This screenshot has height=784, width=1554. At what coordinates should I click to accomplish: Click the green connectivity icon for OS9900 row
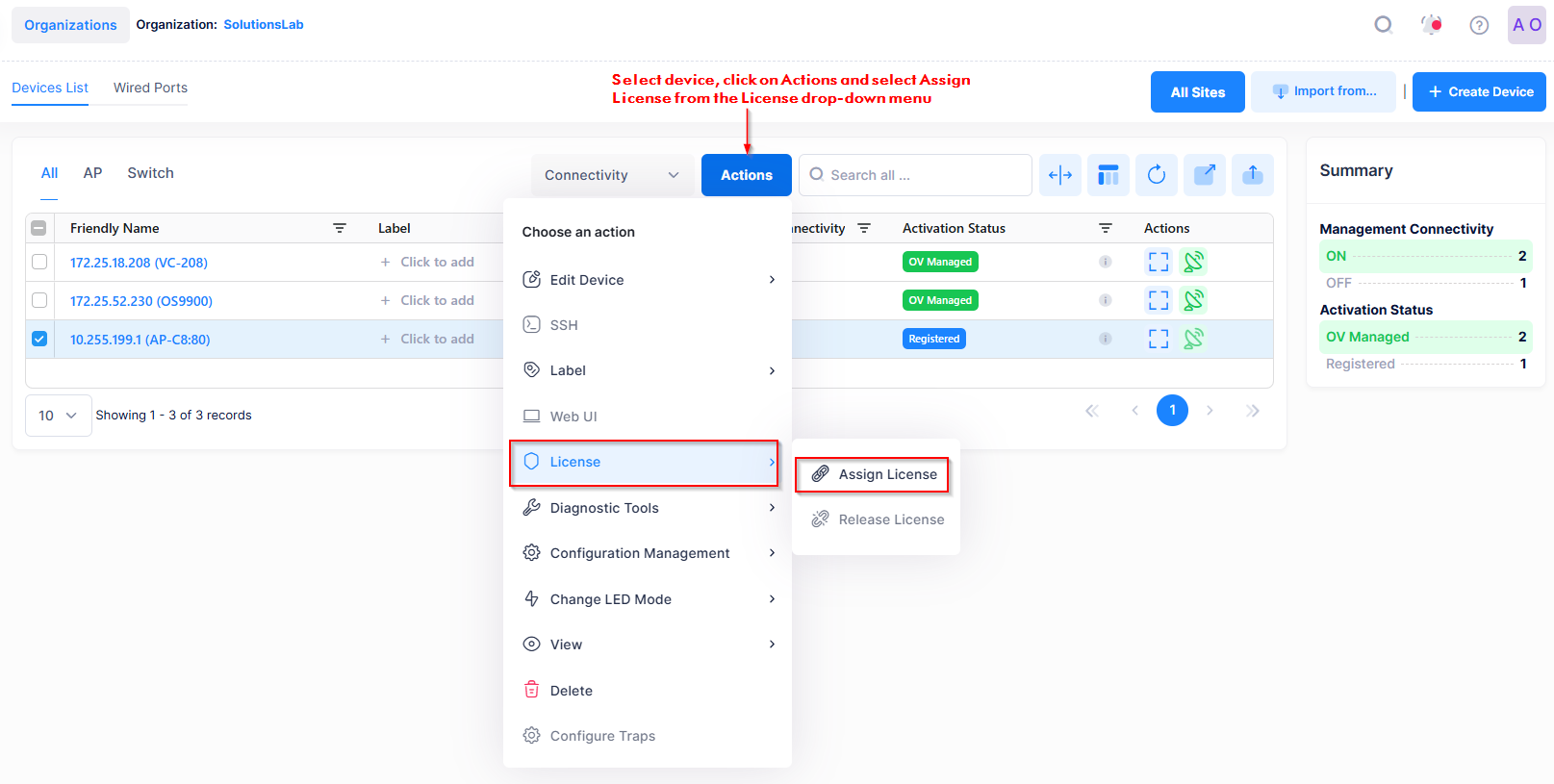pos(1193,300)
